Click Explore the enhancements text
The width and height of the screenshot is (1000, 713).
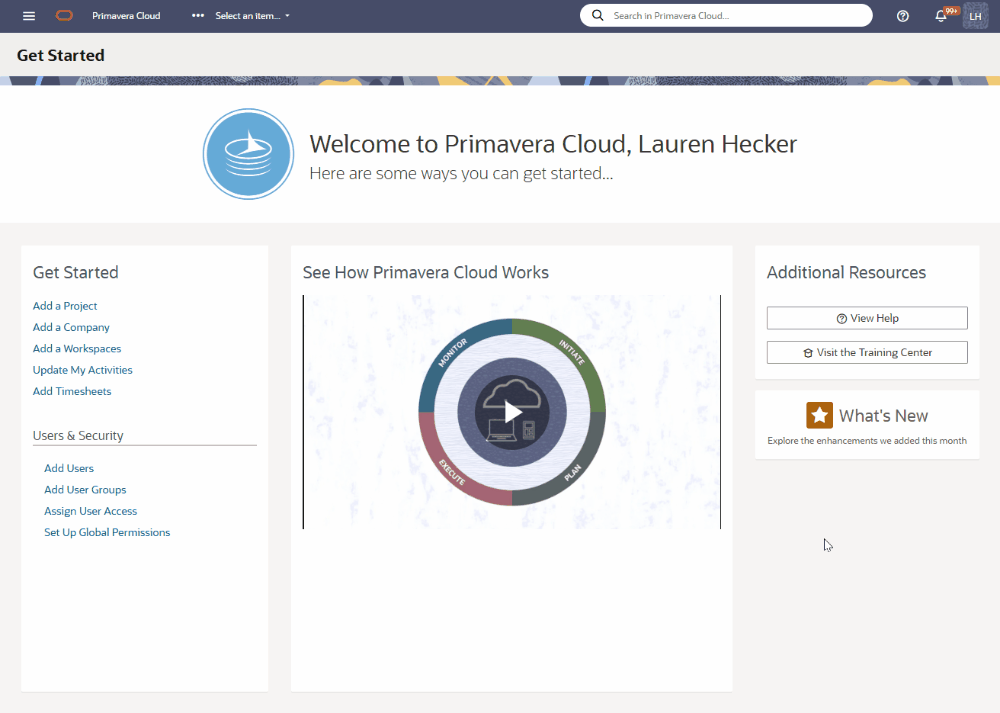[867, 441]
